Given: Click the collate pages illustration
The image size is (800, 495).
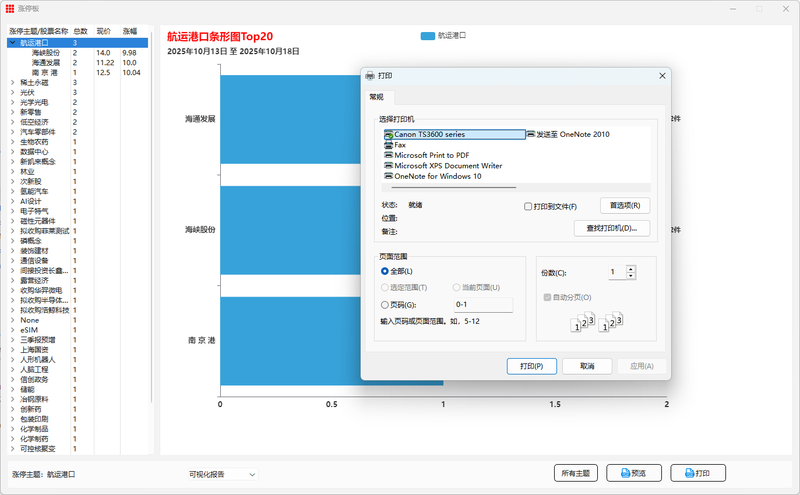Looking at the screenshot, I should click(x=596, y=322).
